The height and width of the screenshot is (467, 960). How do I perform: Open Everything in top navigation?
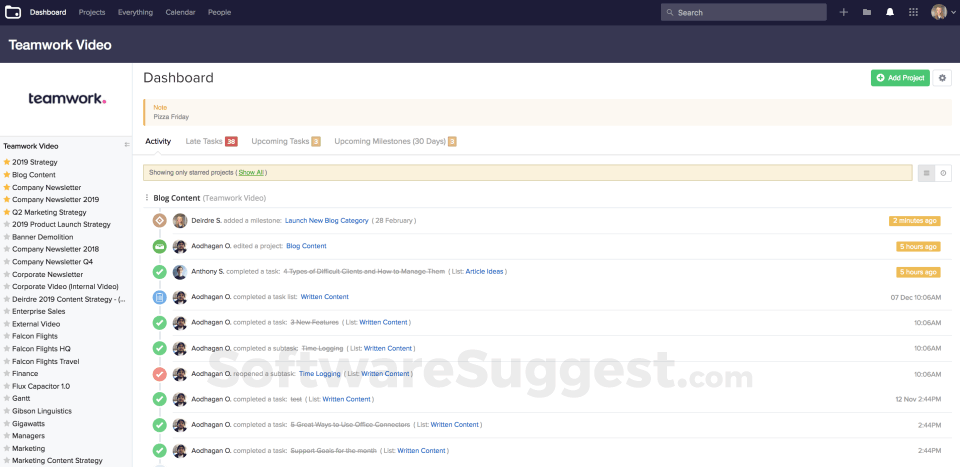click(135, 12)
